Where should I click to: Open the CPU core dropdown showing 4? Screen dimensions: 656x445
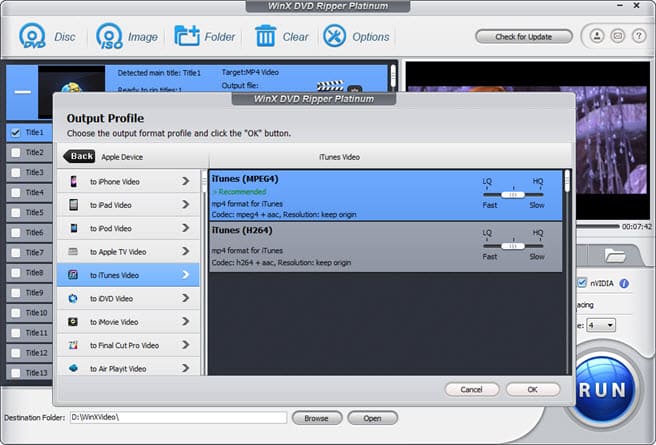tap(601, 325)
